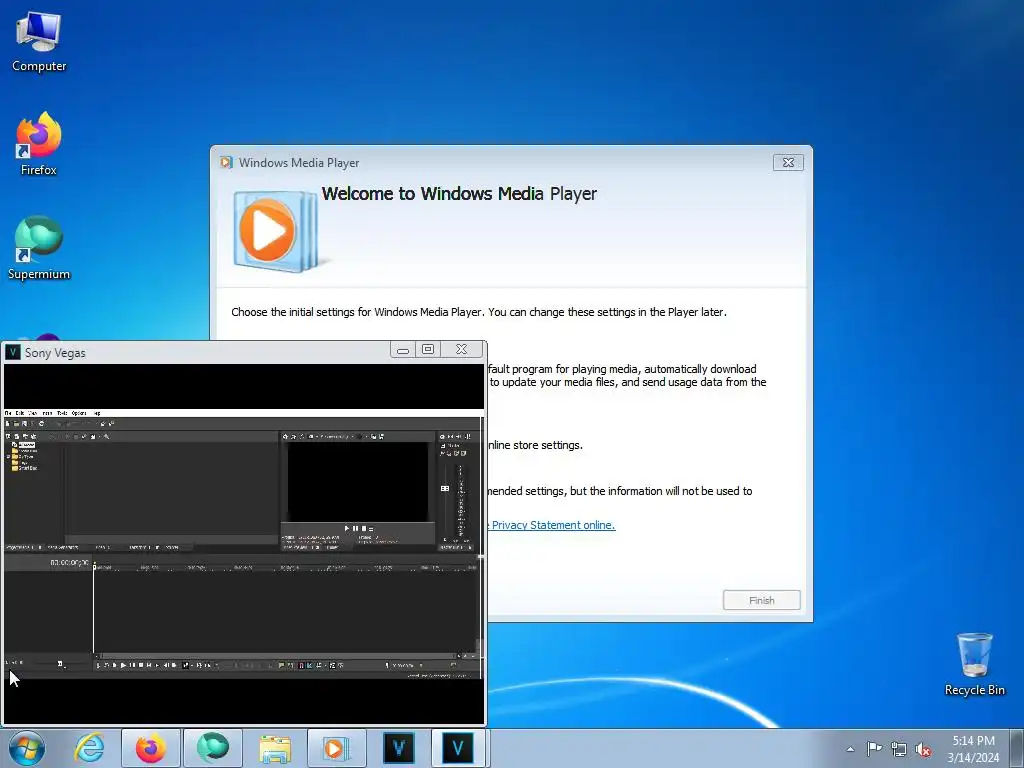Open the Tools menu in Sony Vegas
The height and width of the screenshot is (768, 1024).
point(62,413)
